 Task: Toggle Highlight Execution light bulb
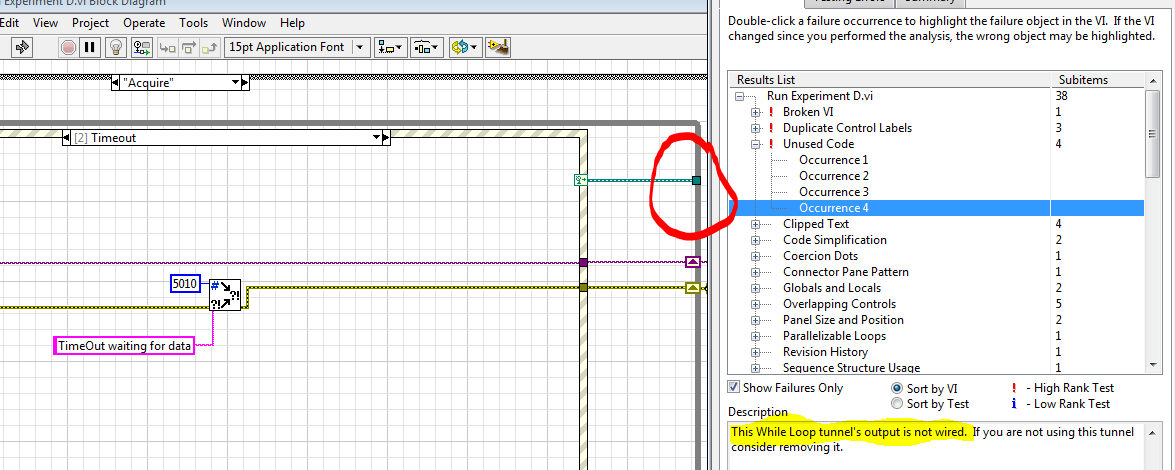point(116,46)
